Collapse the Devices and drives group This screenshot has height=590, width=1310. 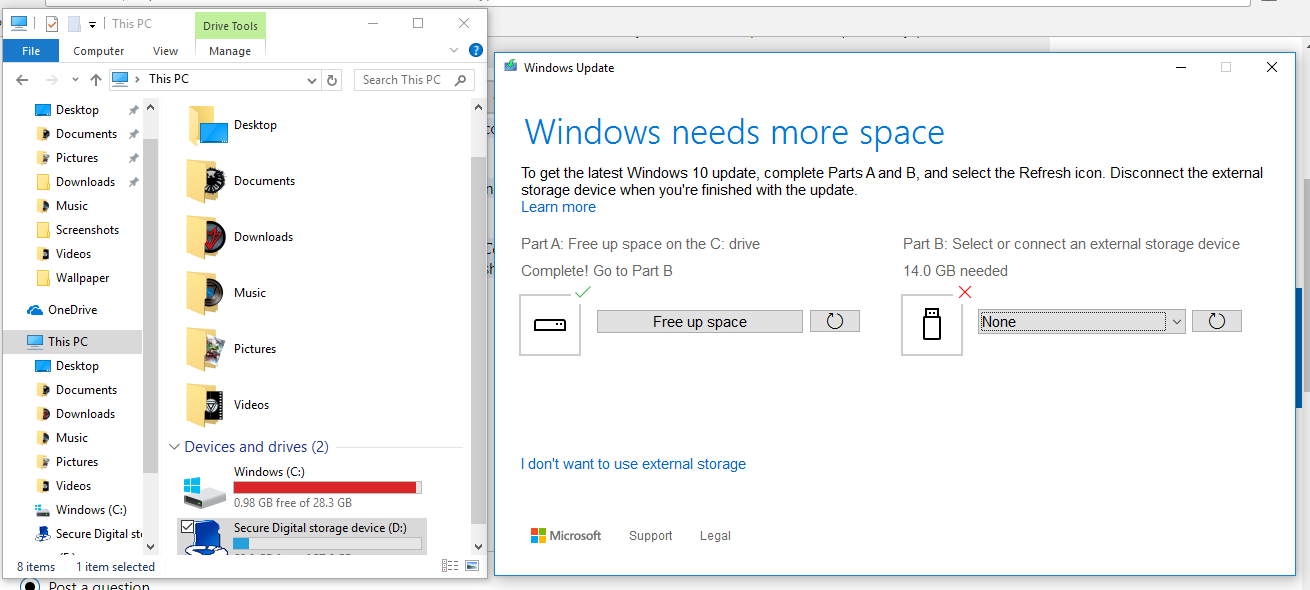(x=175, y=447)
